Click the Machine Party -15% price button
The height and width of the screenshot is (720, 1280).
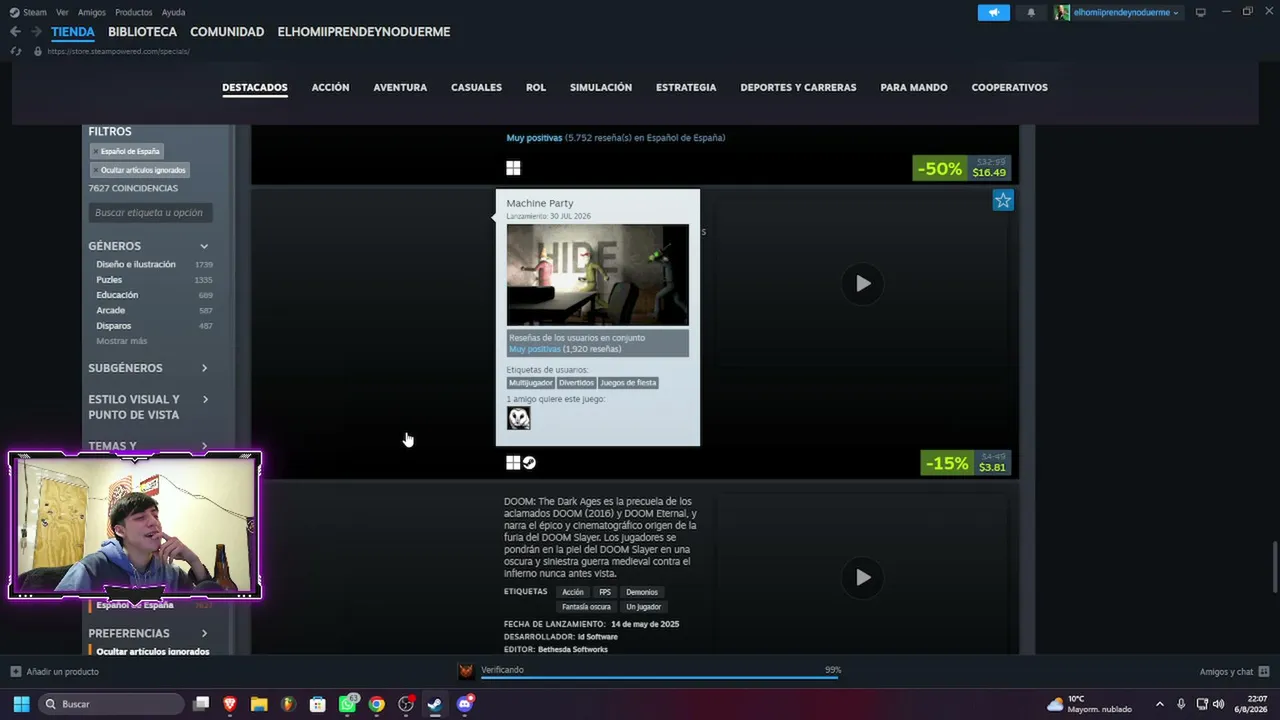point(966,463)
